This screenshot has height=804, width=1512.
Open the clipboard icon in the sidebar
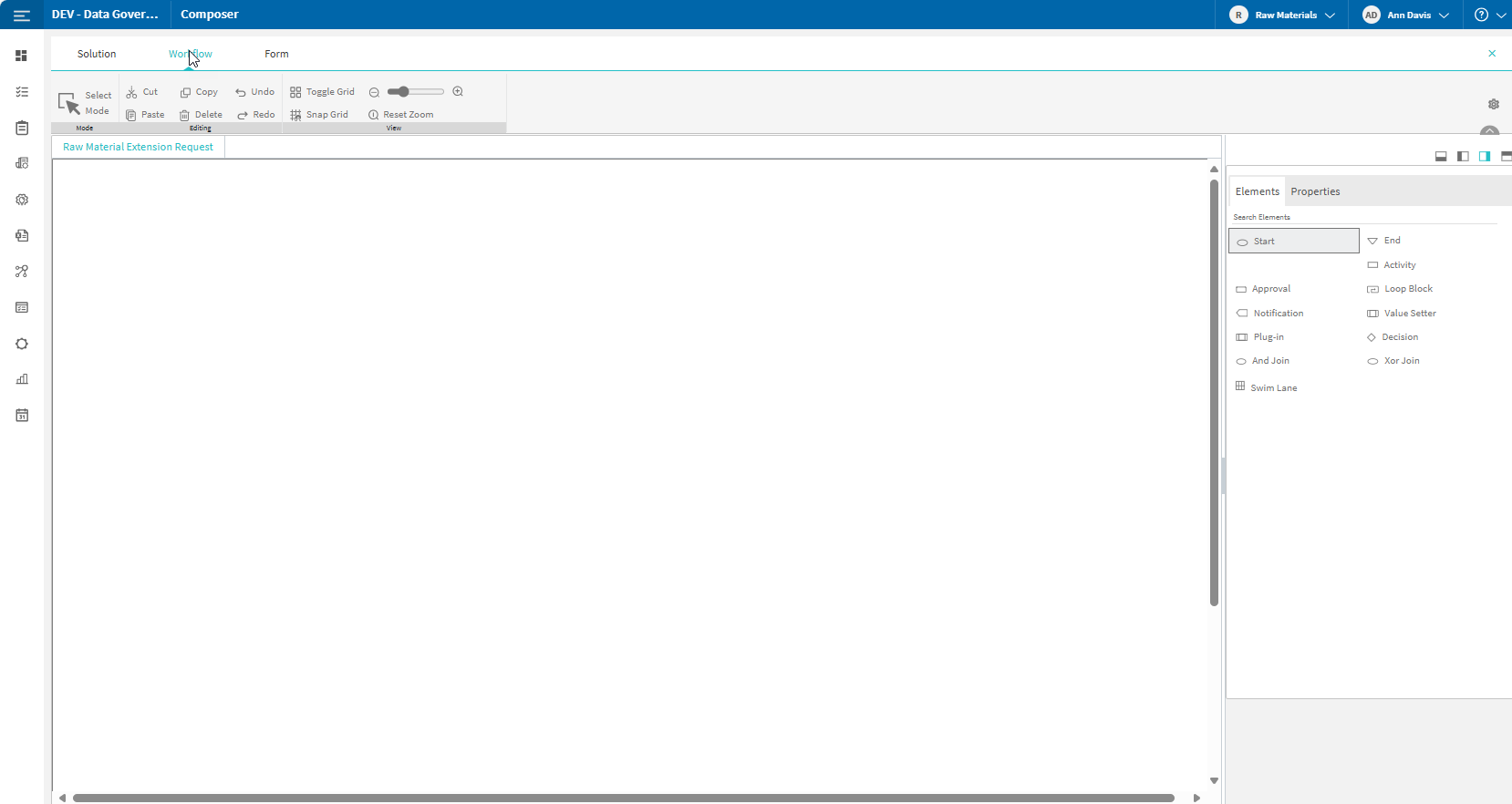pyautogui.click(x=22, y=129)
